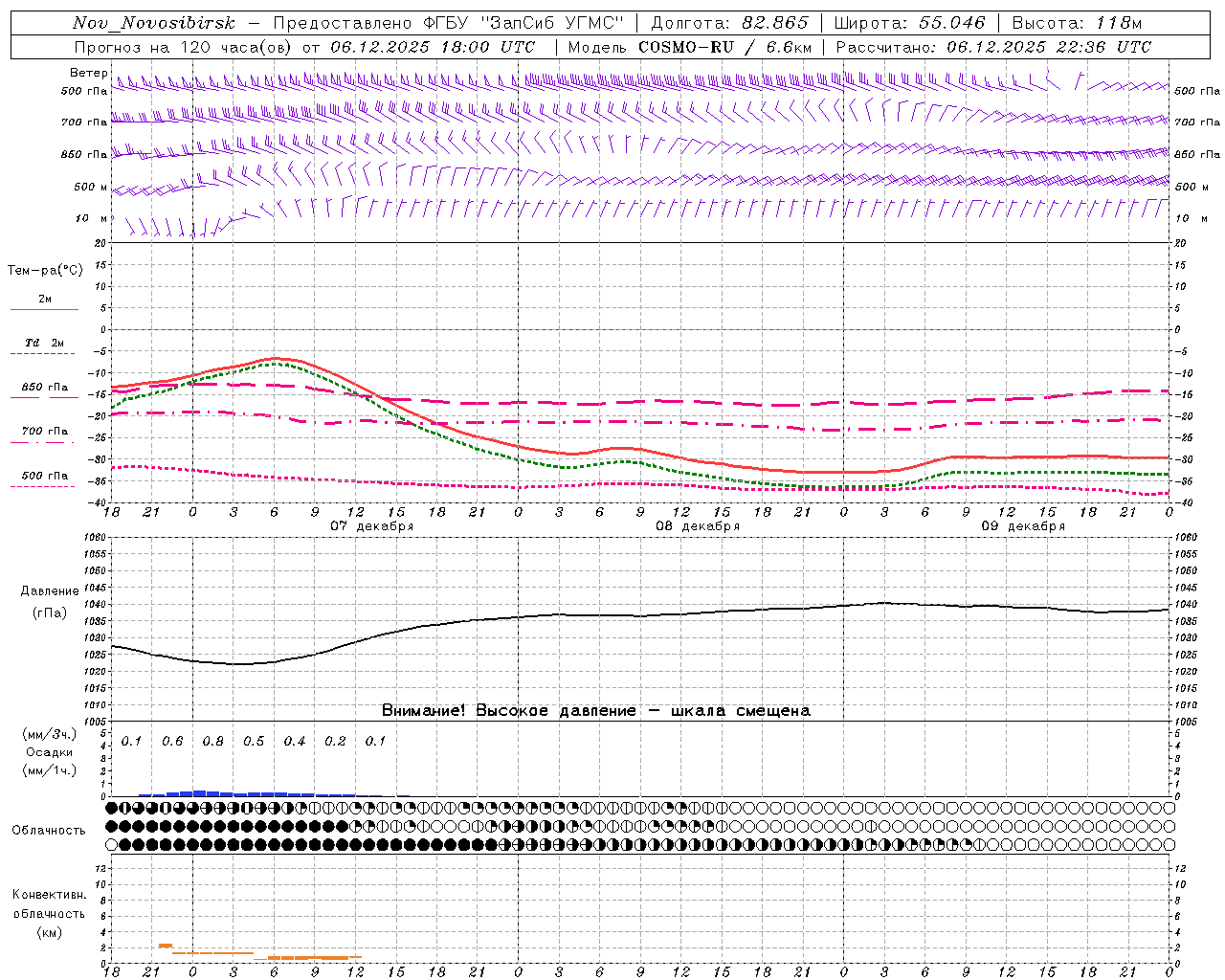Select the "Конвективн." convective cloud label

coord(50,895)
